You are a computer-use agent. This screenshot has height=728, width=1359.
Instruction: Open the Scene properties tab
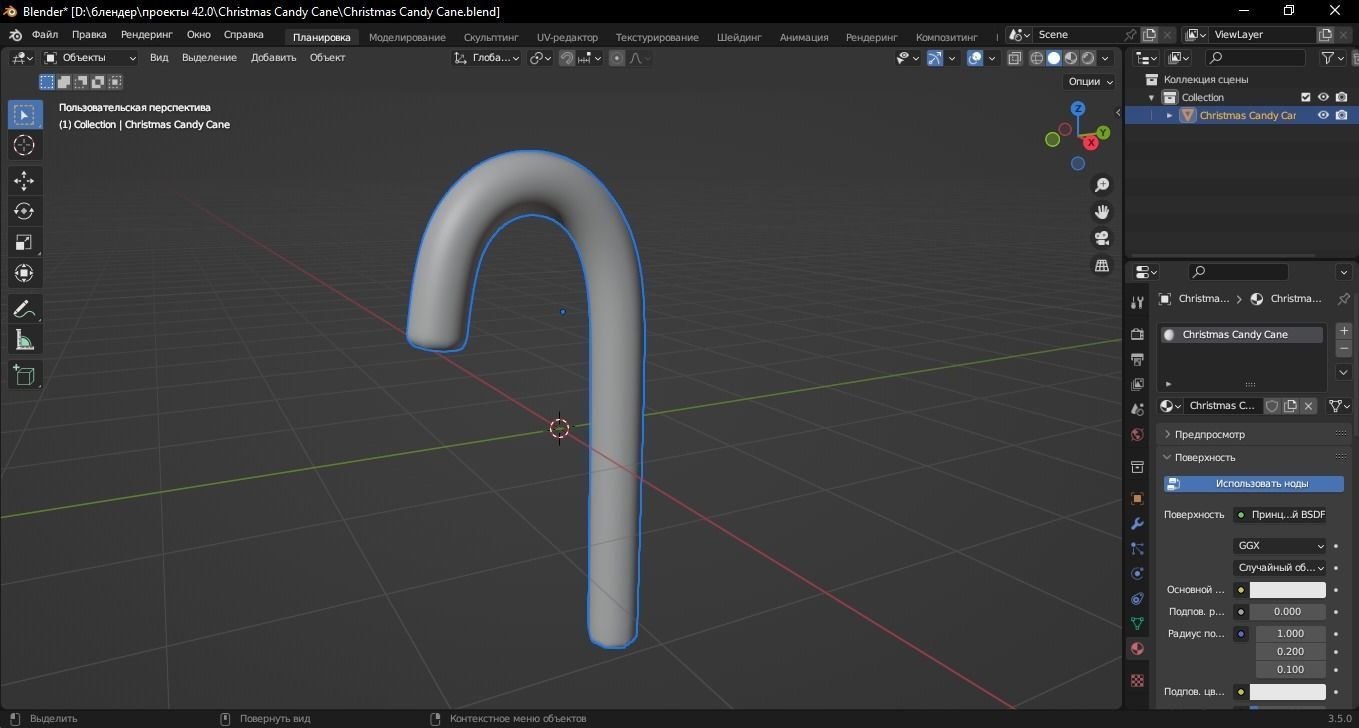[1137, 409]
